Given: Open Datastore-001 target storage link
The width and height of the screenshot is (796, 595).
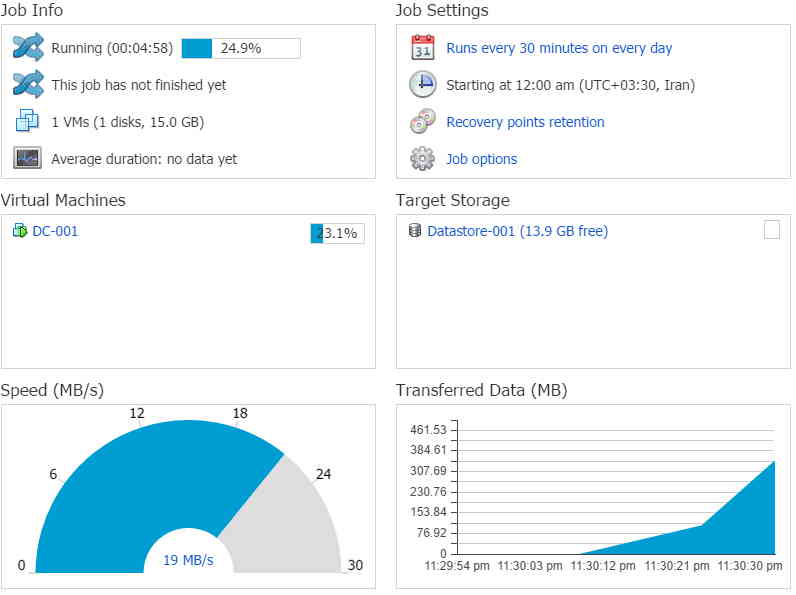Looking at the screenshot, I should [517, 232].
